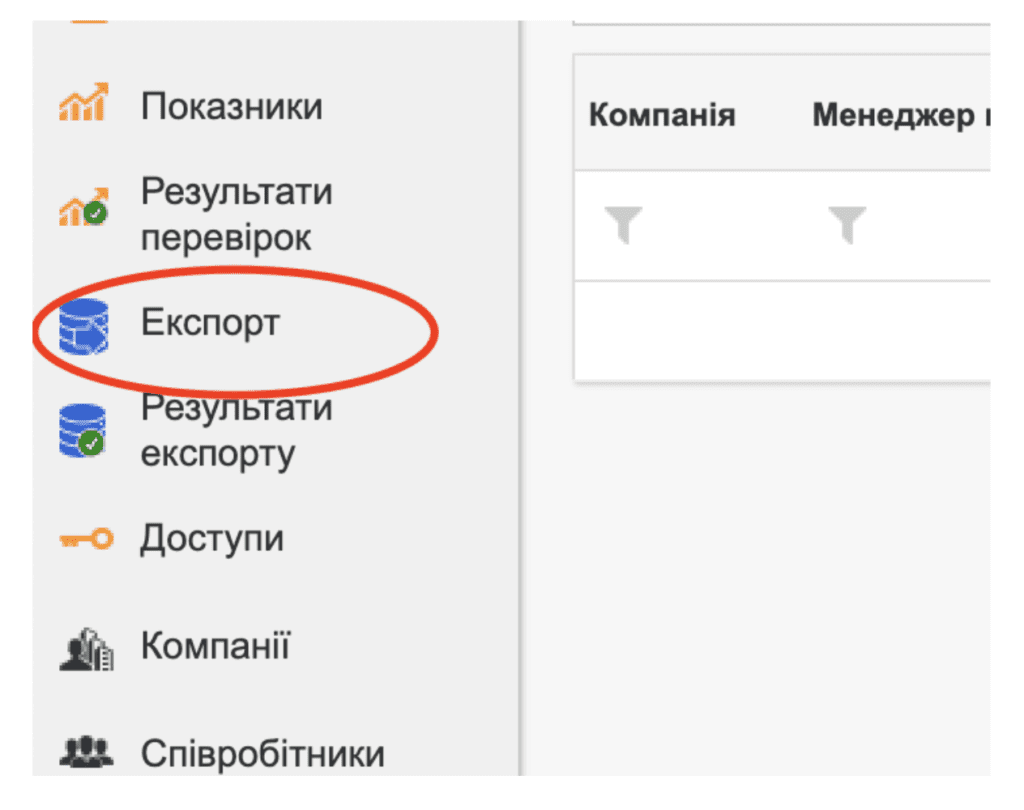
Task: Click the chart-with-checkmark icon for Результати перевірок
Action: 84,207
